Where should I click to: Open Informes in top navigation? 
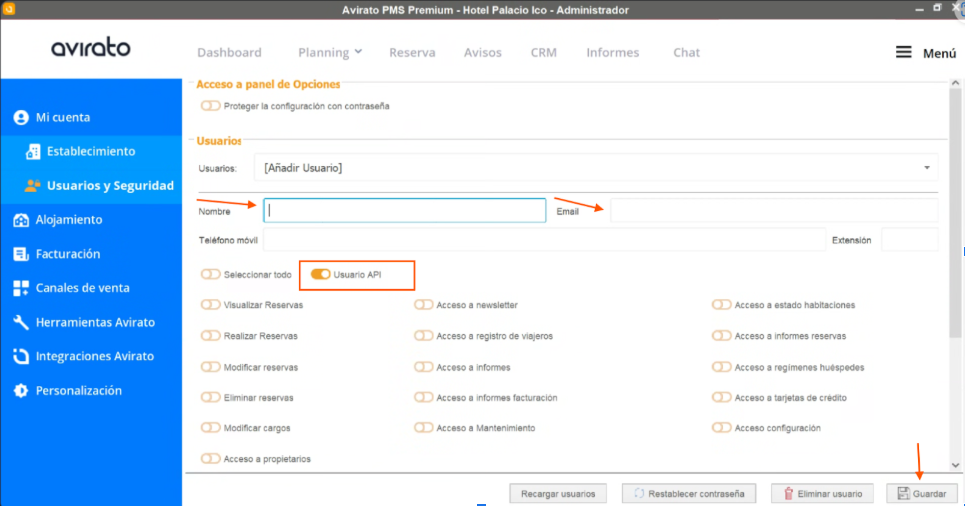coord(612,52)
